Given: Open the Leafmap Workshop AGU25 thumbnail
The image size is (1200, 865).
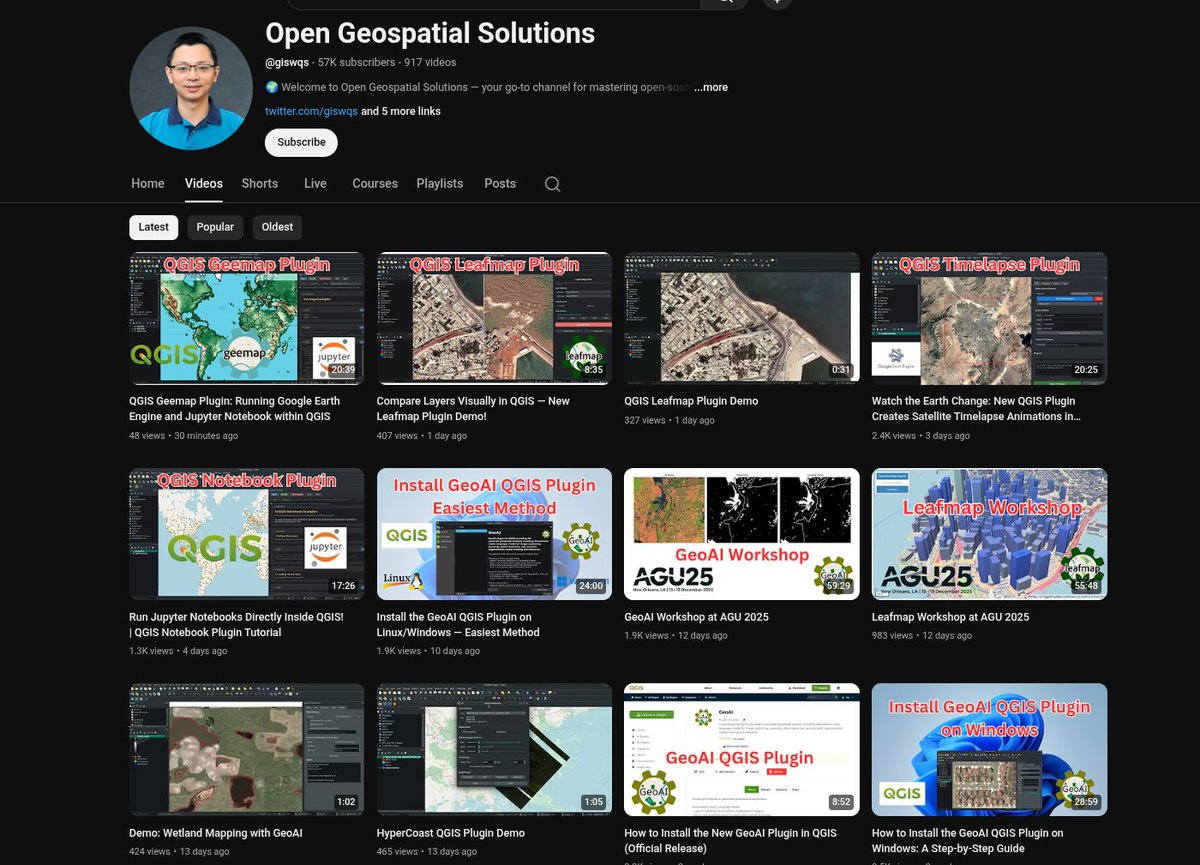Looking at the screenshot, I should point(989,534).
